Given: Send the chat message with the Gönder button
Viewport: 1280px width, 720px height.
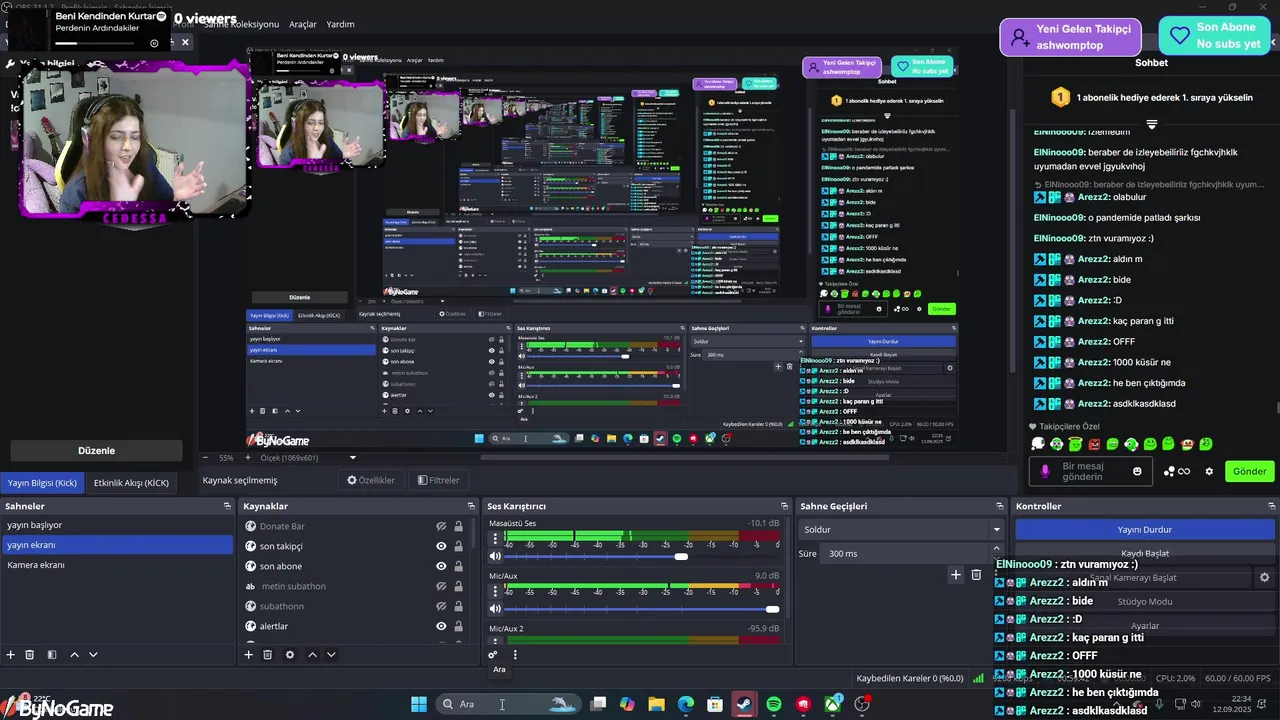Looking at the screenshot, I should pos(1249,471).
